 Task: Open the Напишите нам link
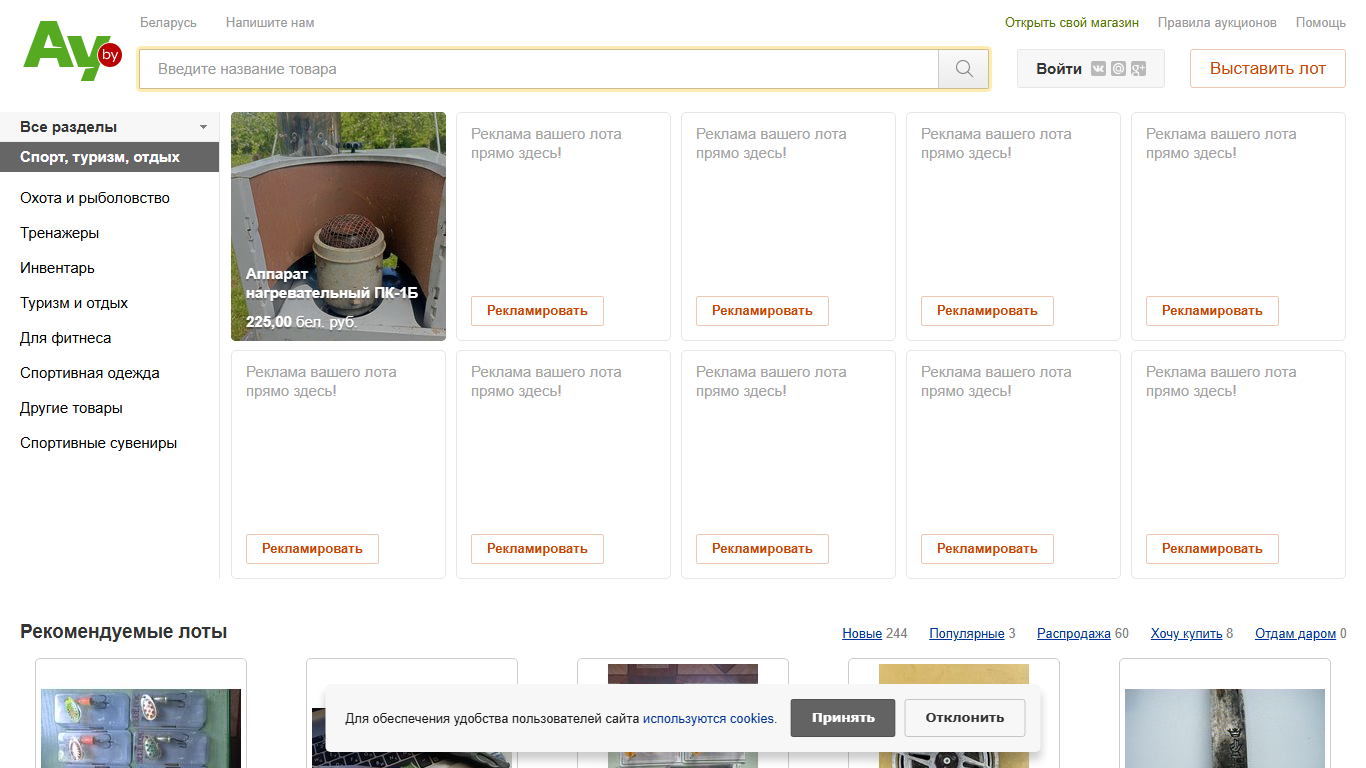270,22
